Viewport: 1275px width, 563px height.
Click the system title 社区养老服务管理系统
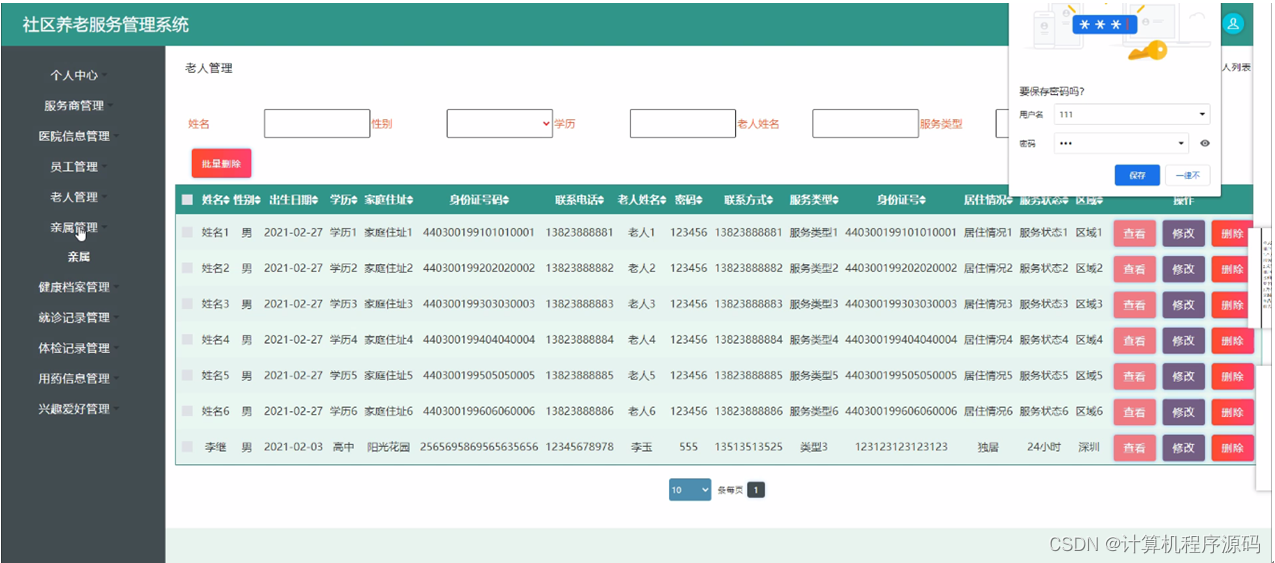pyautogui.click(x=106, y=25)
